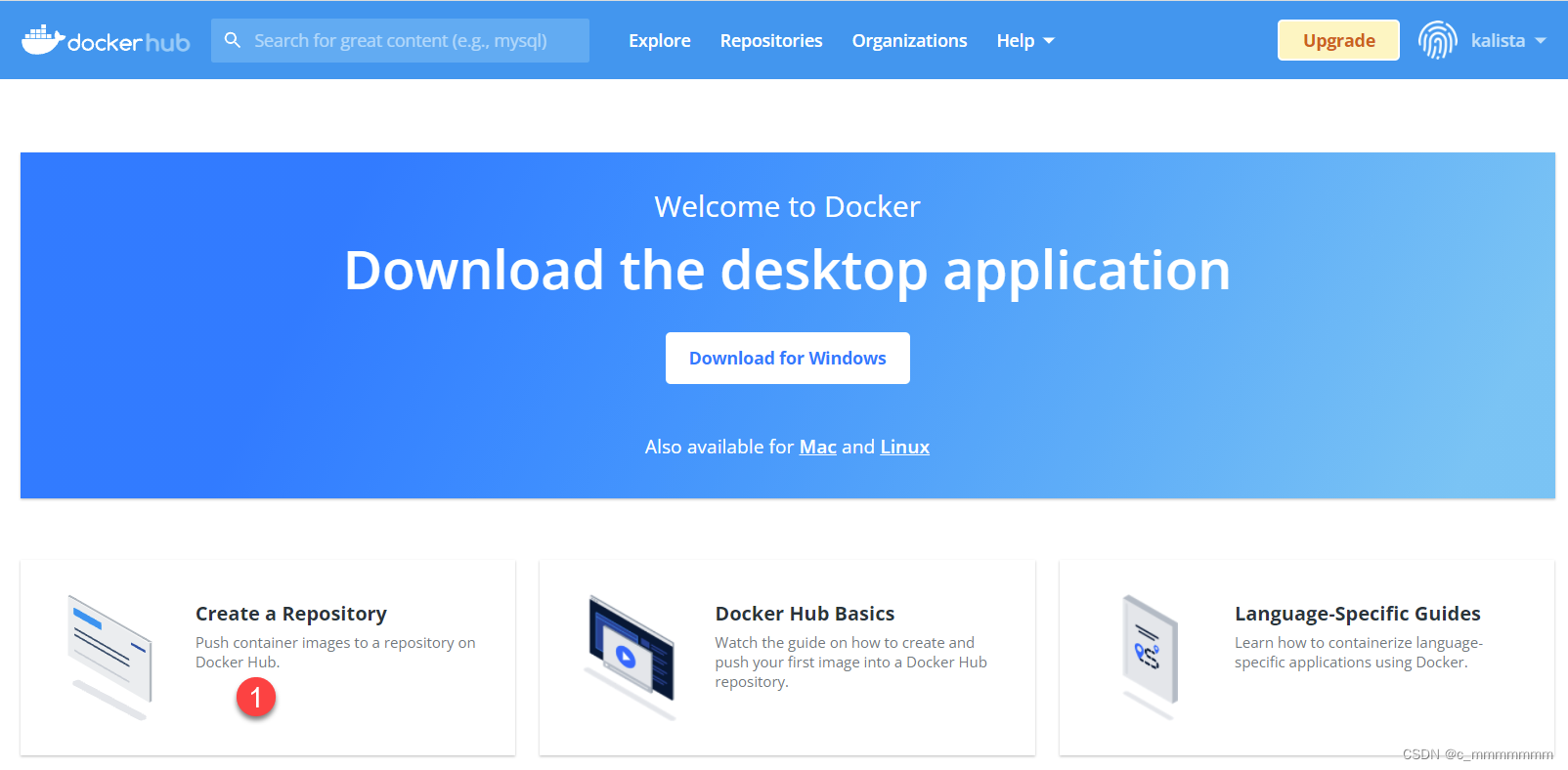Click 'Push container images to a repository' description
This screenshot has height=770, width=1568.
335,652
